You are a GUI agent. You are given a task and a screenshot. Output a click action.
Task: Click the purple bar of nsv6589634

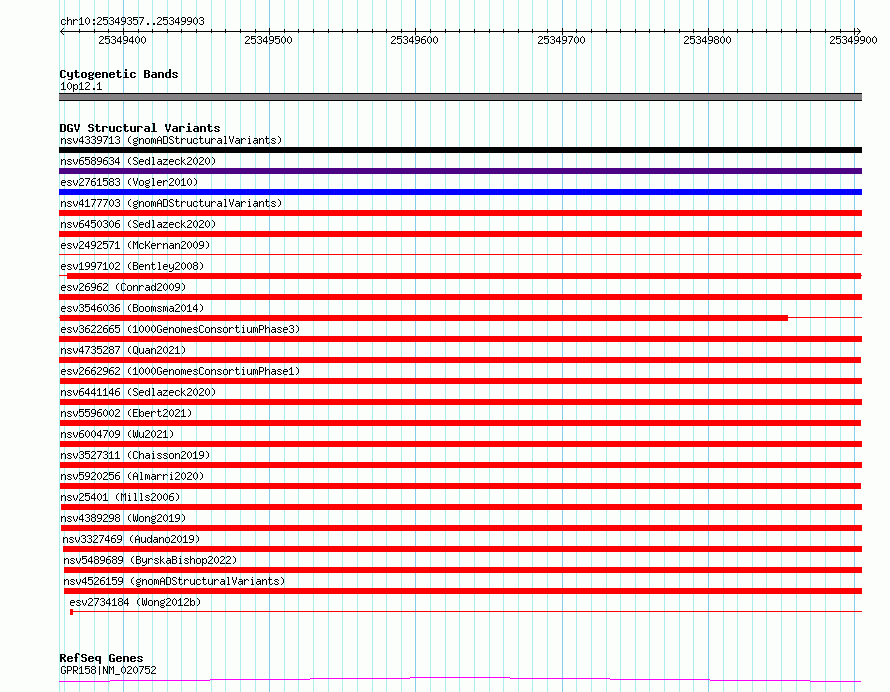pyautogui.click(x=460, y=171)
